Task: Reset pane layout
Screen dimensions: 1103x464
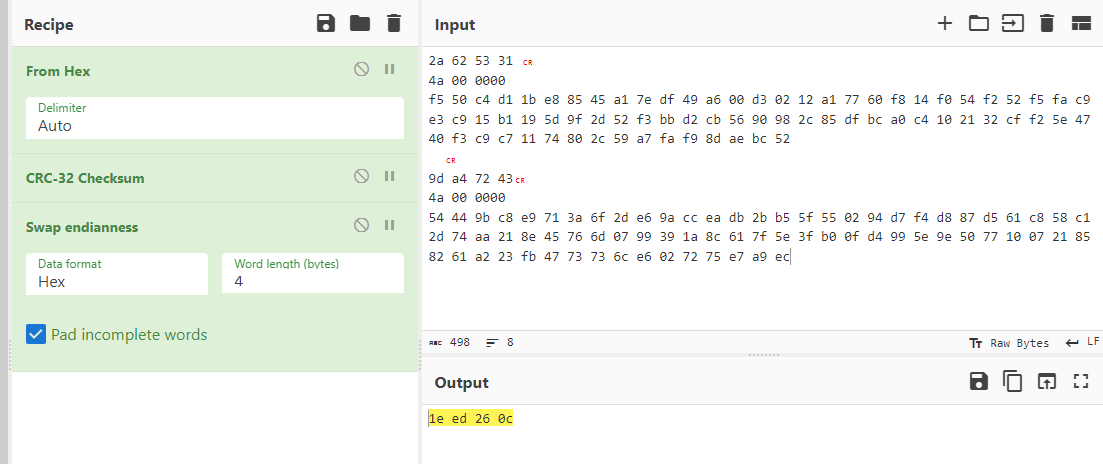Action: (x=1080, y=23)
